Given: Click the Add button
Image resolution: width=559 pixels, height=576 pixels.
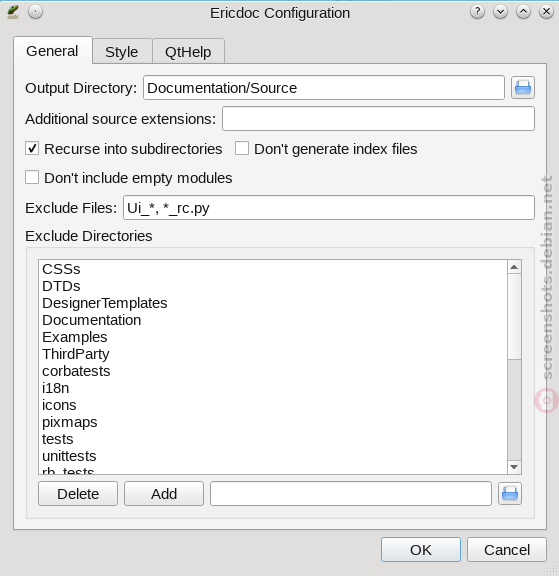Looking at the screenshot, I should coord(164,494).
